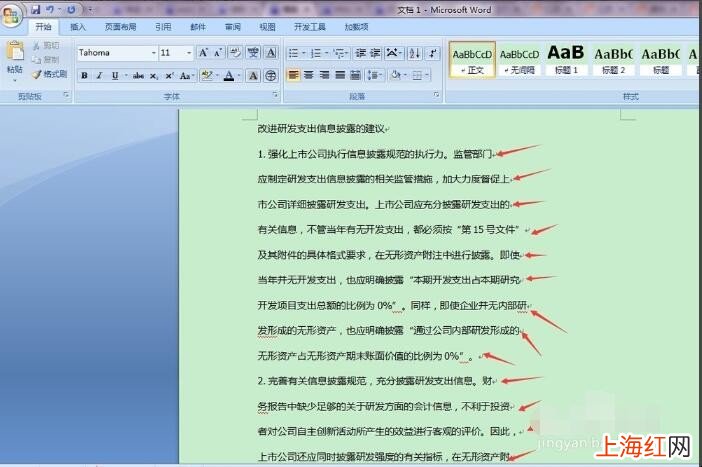Toggle Subscript formatting
The height and width of the screenshot is (467, 702).
pos(154,76)
